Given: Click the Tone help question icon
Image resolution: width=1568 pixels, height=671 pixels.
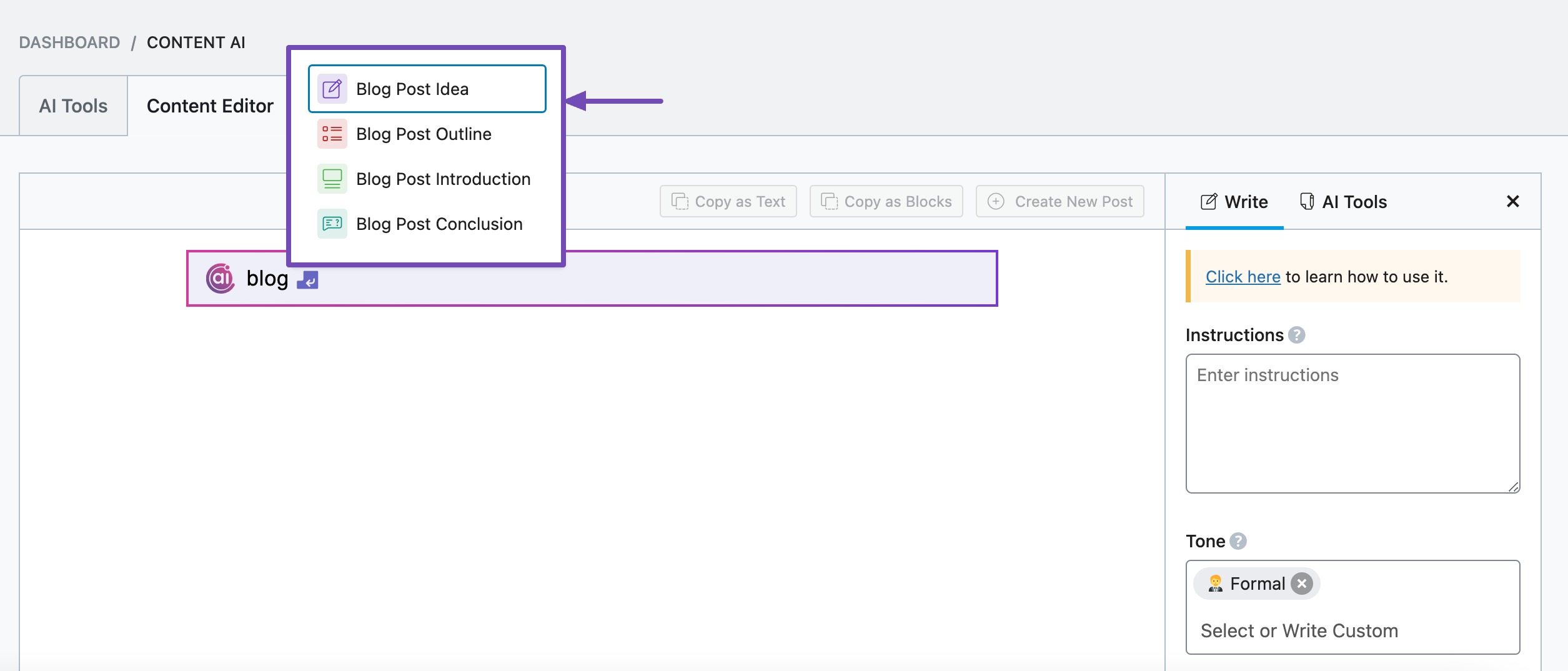Looking at the screenshot, I should [x=1238, y=541].
